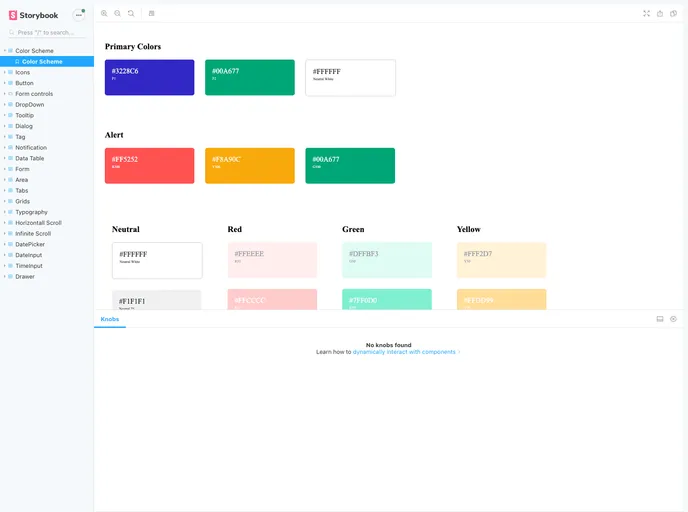Click the red #FF5252 alert swatch
The width and height of the screenshot is (688, 512).
150,165
